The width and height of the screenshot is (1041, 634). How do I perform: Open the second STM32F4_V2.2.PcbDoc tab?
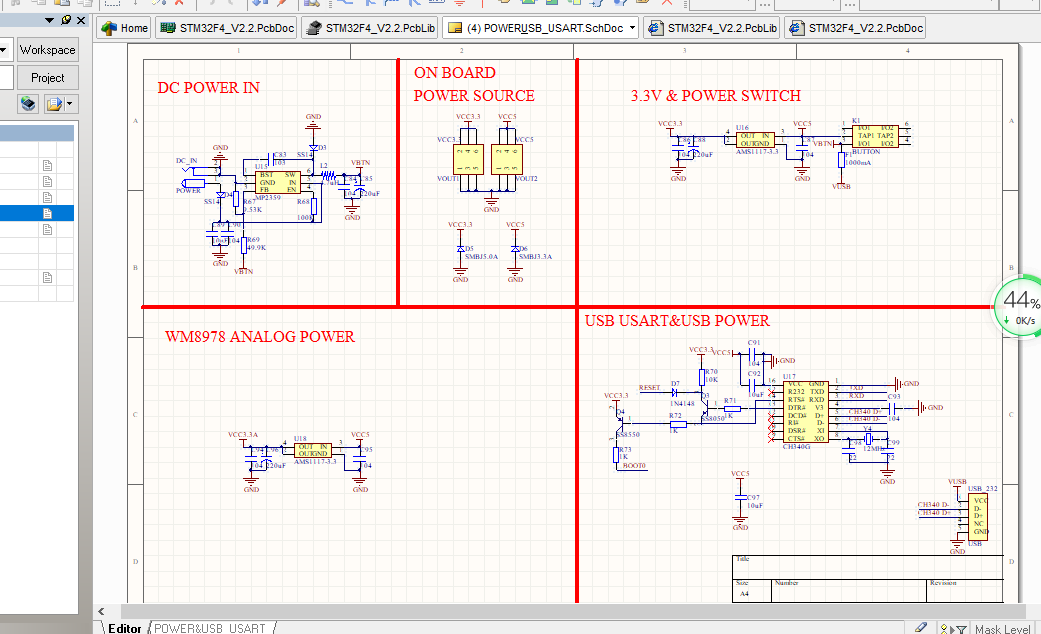click(855, 28)
